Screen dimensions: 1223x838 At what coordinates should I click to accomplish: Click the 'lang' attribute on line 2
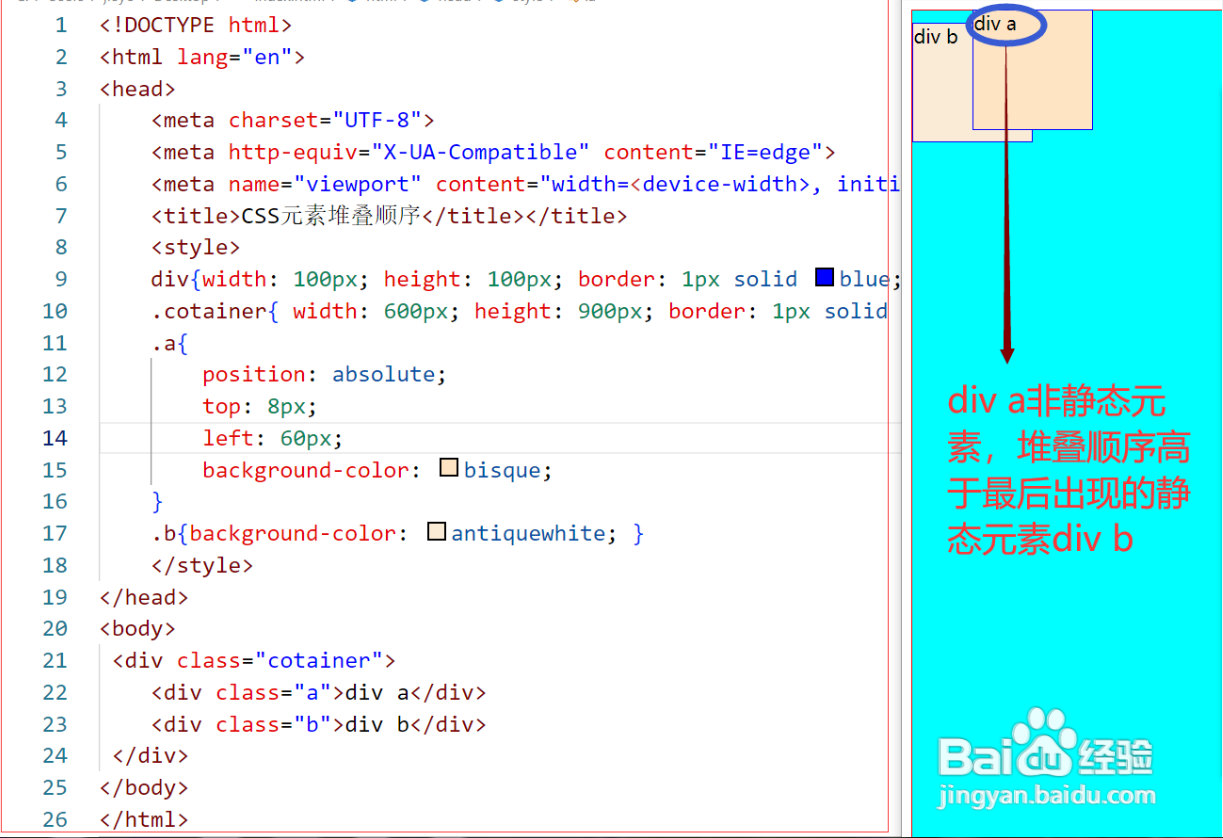click(x=203, y=57)
